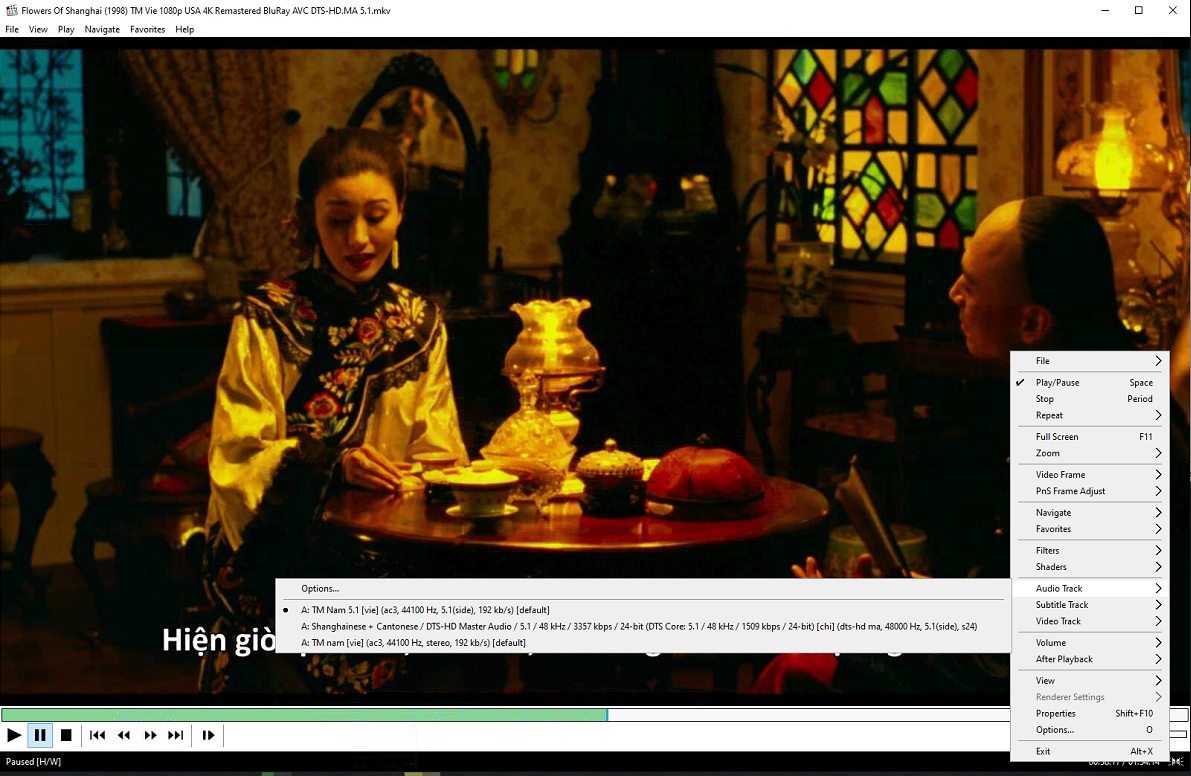Click the unplayed portion of seek bar
This screenshot has width=1191, height=776.
[809, 714]
